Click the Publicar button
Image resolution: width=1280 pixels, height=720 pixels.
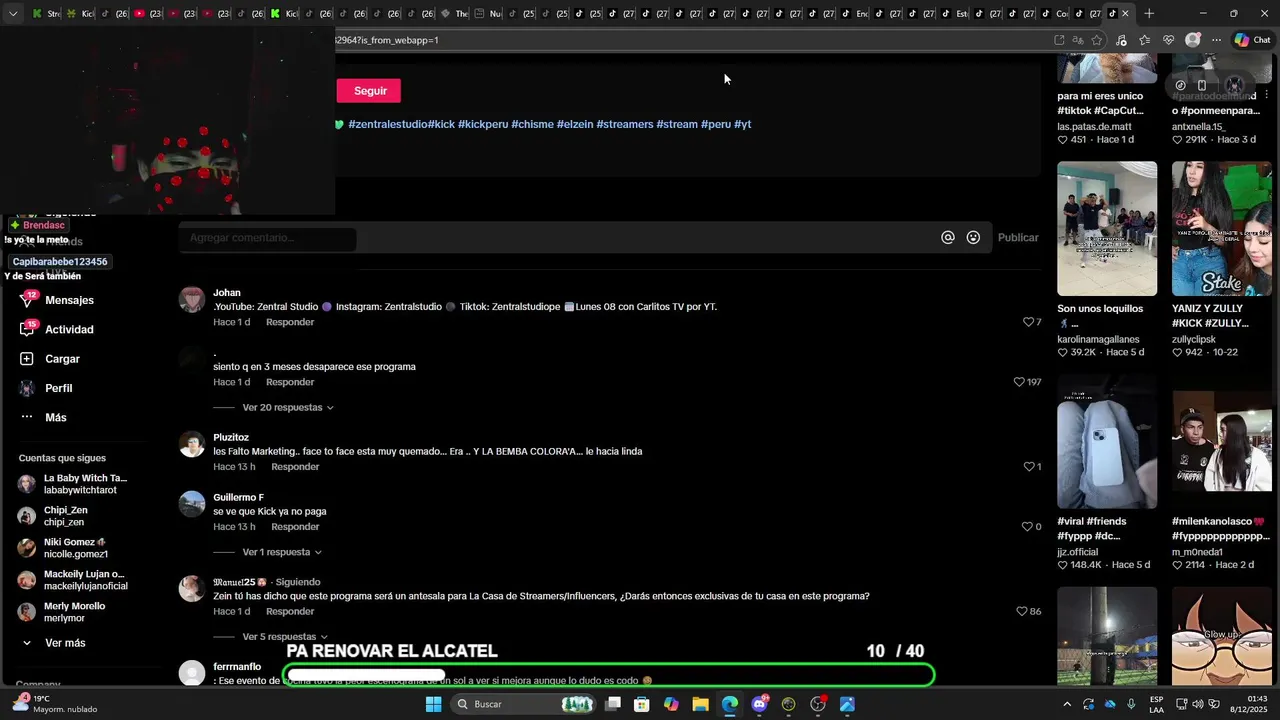[1018, 238]
